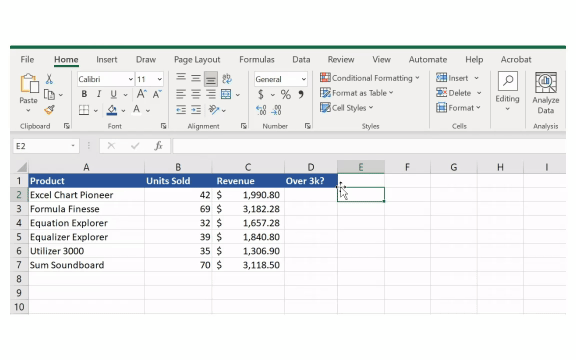
Task: Switch to the Review tab
Action: pyautogui.click(x=341, y=60)
